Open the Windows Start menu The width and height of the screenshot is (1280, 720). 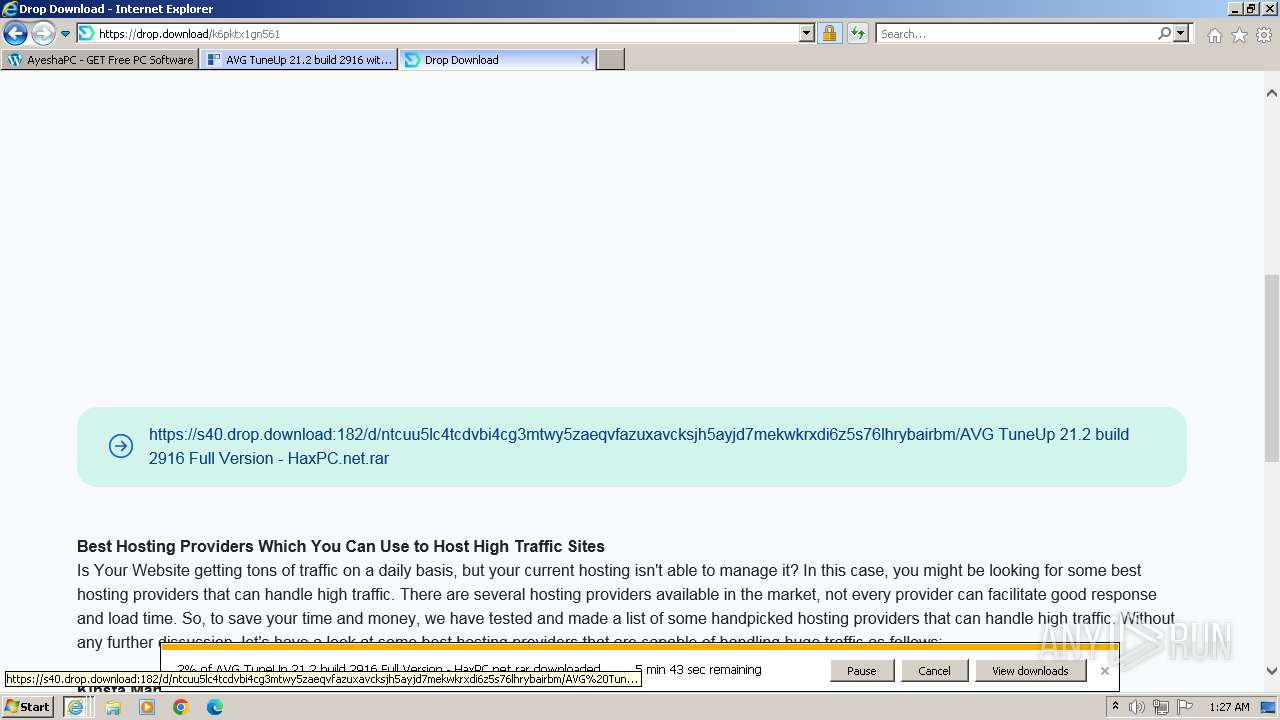click(28, 707)
